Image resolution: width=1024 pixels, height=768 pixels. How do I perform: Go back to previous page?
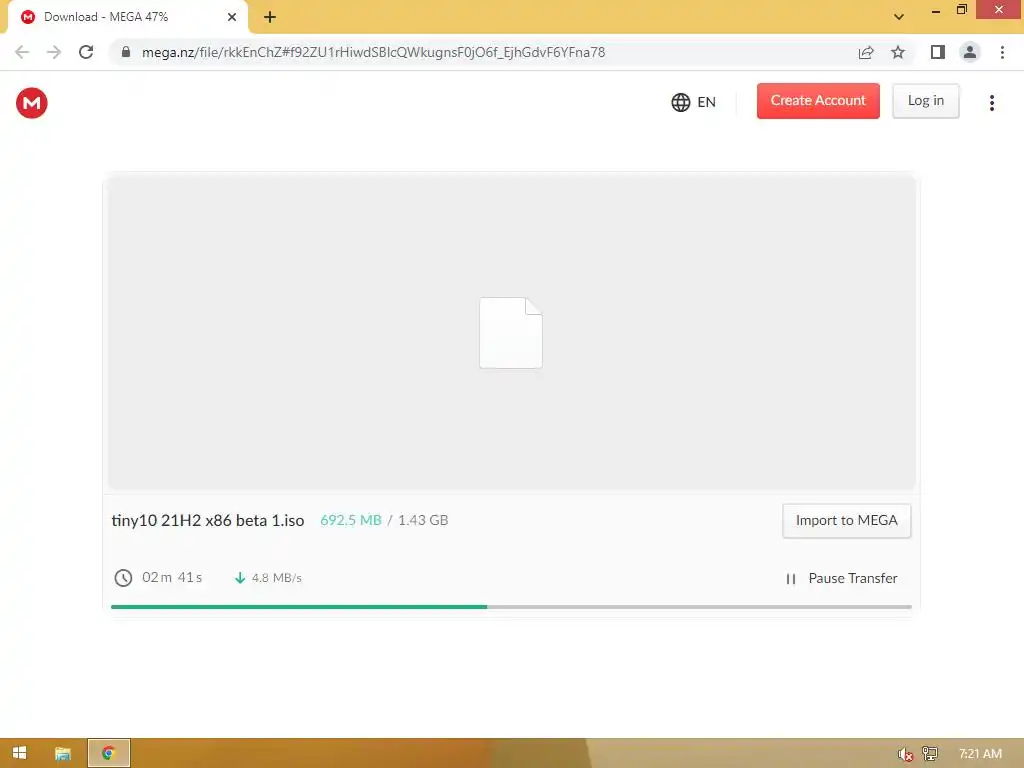pyautogui.click(x=22, y=52)
